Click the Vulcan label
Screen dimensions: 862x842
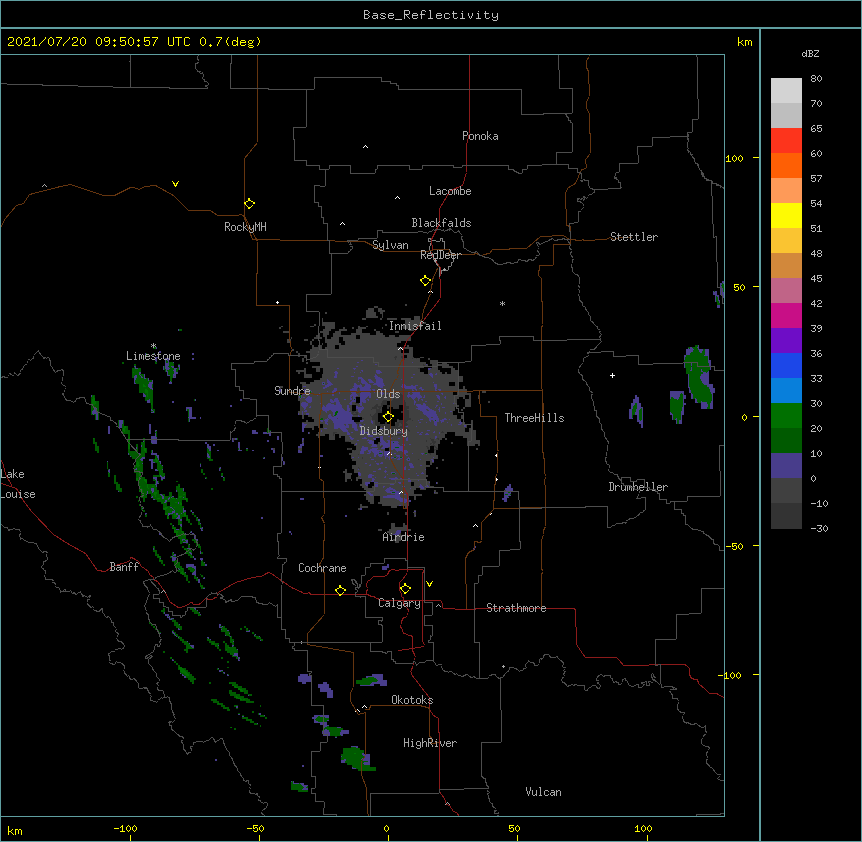(543, 792)
